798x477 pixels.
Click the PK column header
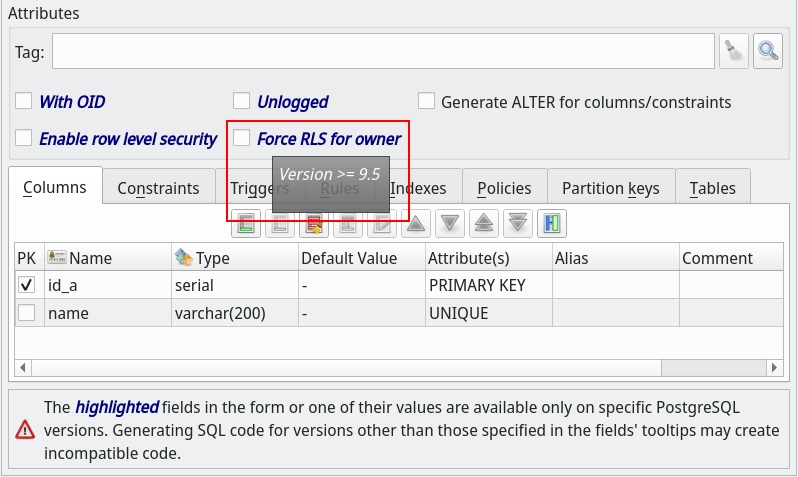29,258
